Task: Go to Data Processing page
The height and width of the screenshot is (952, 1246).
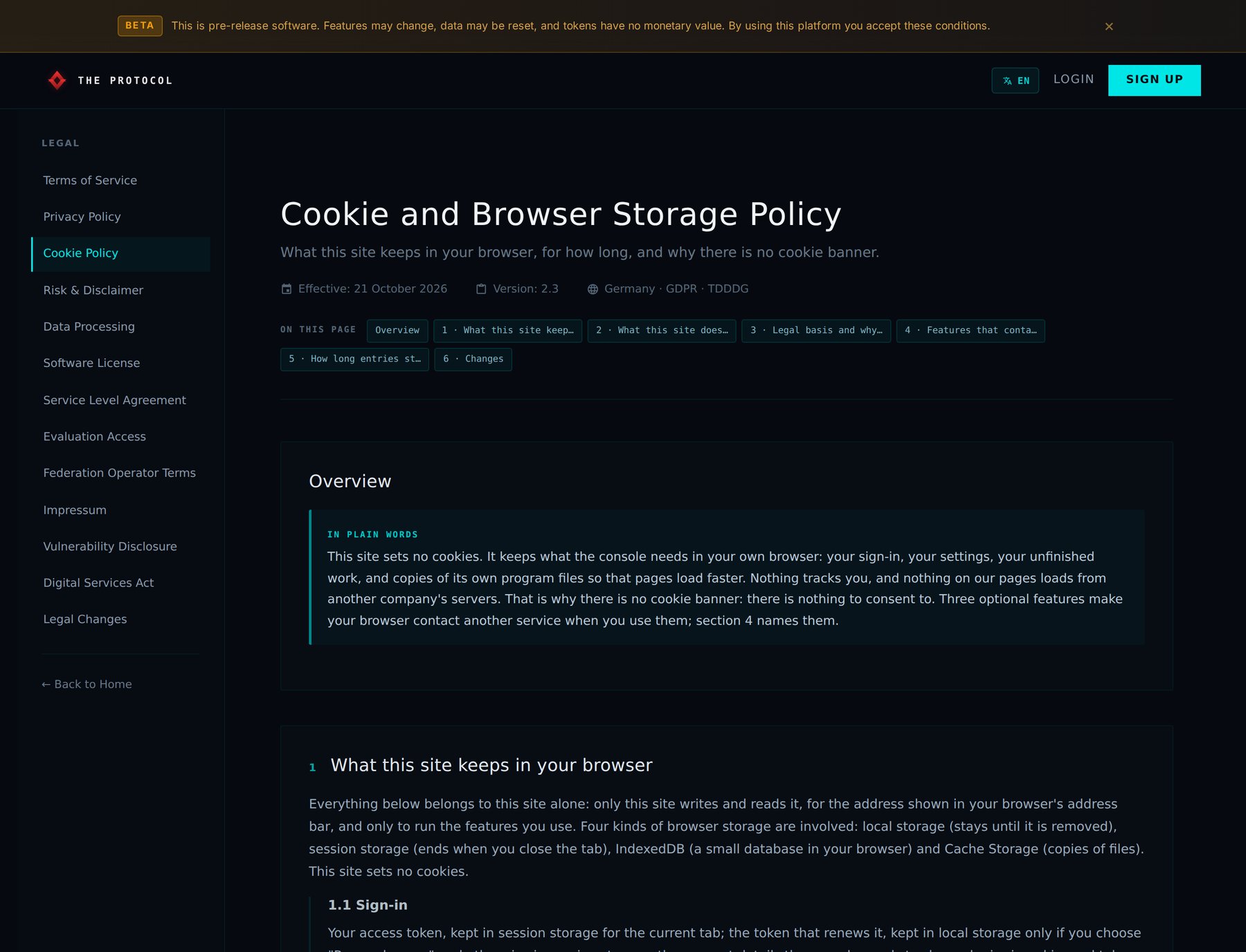Action: [x=121, y=326]
